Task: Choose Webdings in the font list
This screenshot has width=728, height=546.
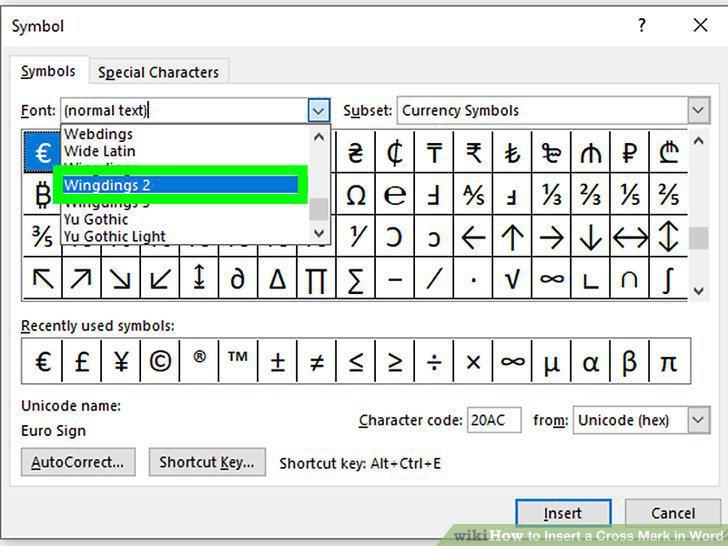Action: pyautogui.click(x=185, y=134)
